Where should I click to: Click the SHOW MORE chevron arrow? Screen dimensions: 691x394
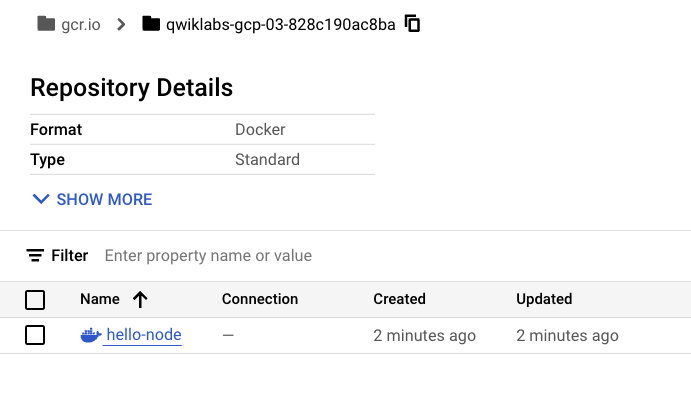click(x=41, y=199)
